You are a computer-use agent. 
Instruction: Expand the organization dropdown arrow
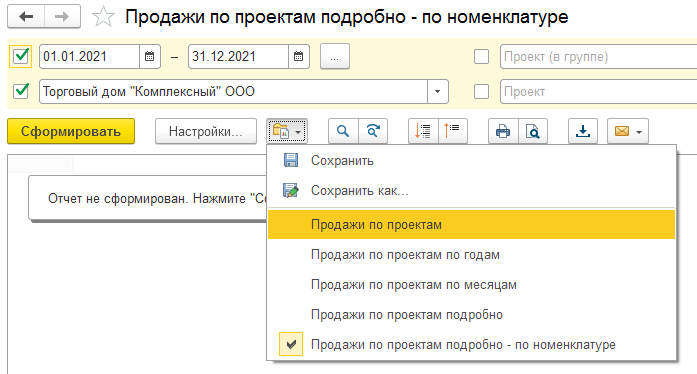click(x=437, y=92)
